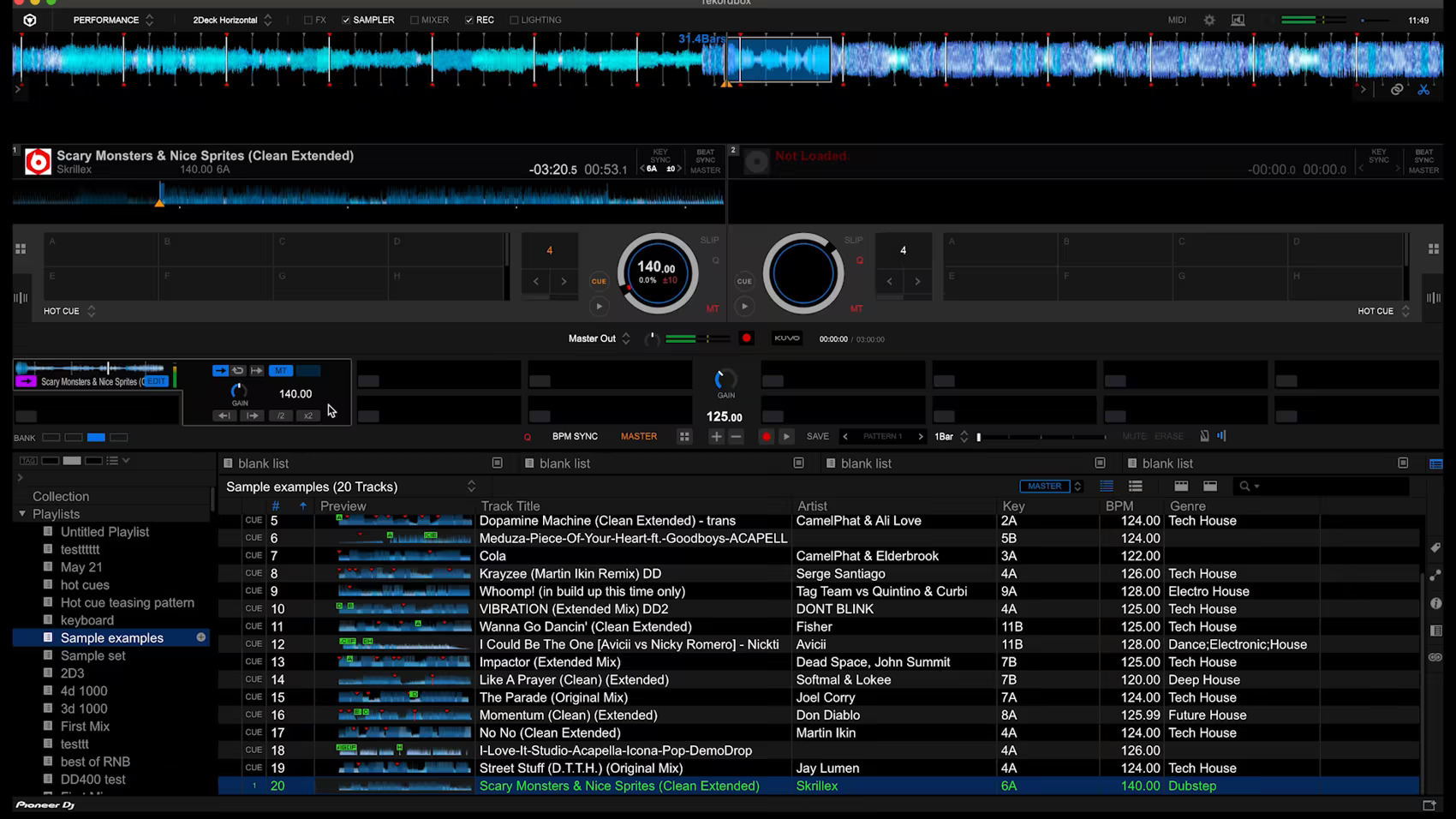Open the PERFORMANCE mode dropdown
This screenshot has width=1456, height=819.
pos(113,20)
